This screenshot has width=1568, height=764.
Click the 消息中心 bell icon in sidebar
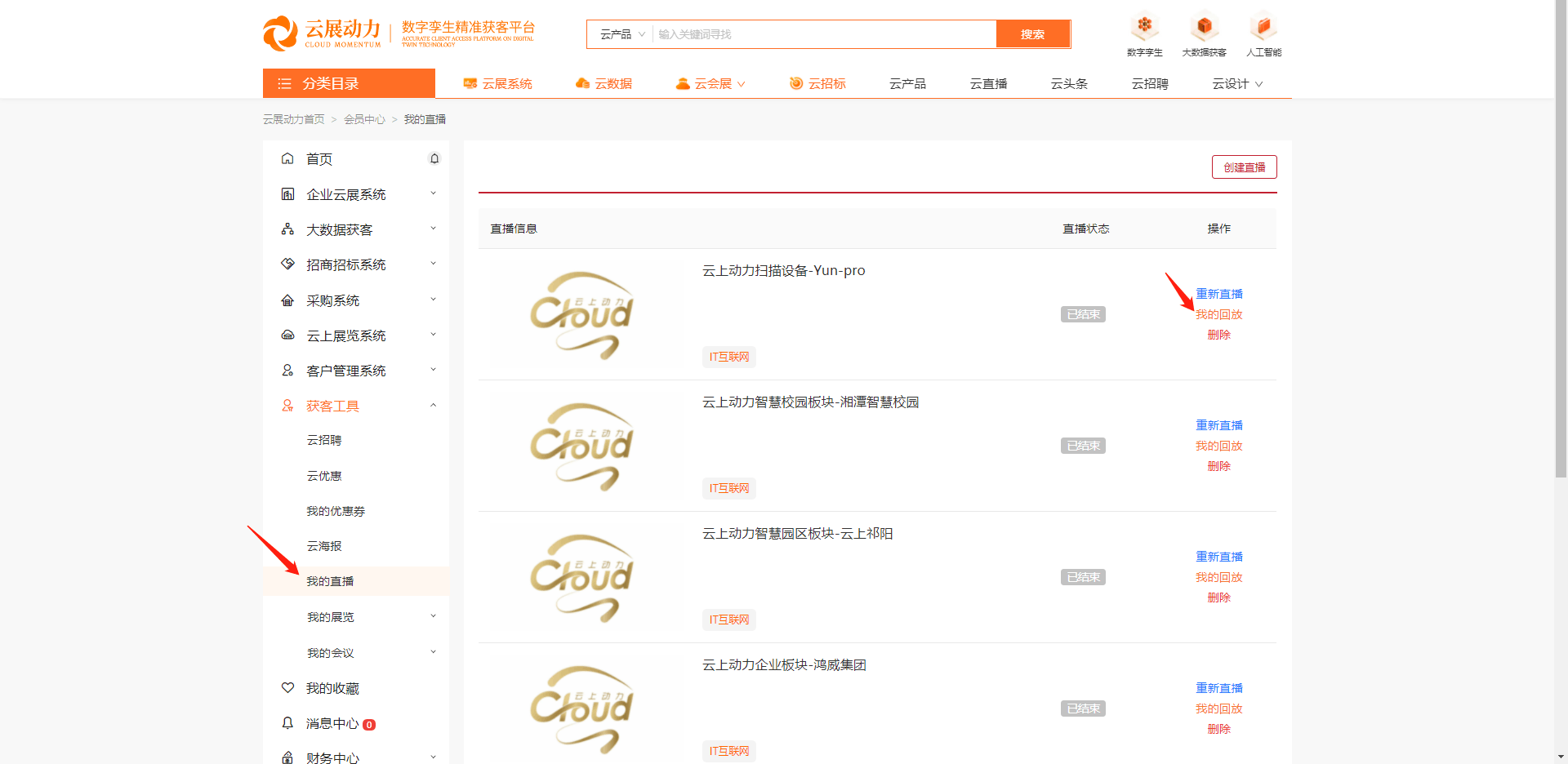tap(287, 723)
